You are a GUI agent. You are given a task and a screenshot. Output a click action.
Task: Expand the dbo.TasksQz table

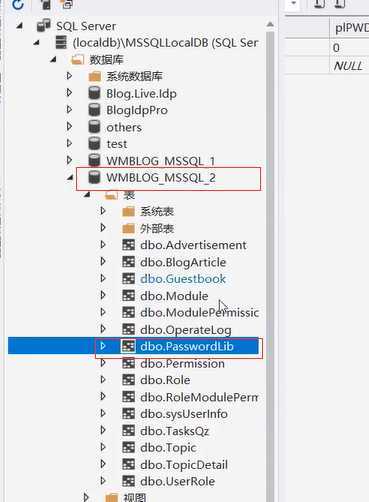tap(103, 430)
